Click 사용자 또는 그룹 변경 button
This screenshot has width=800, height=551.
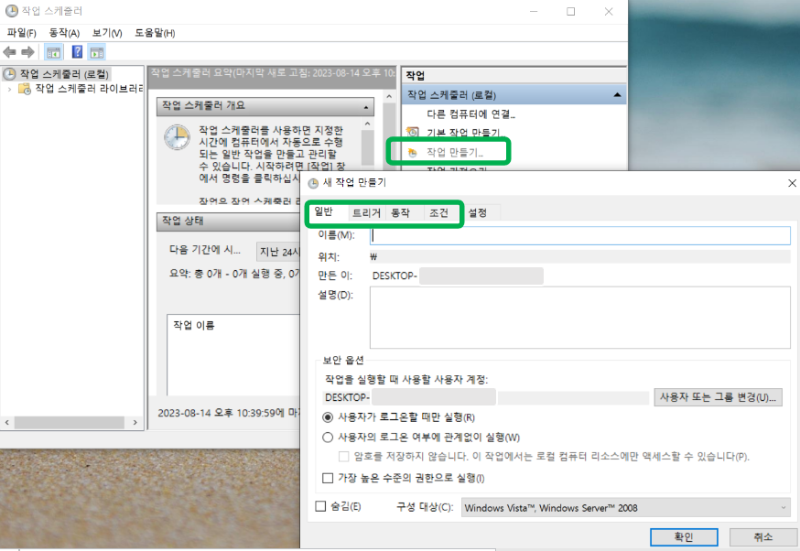718,397
